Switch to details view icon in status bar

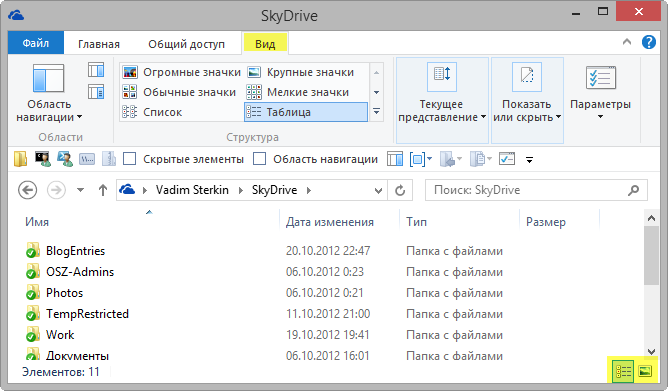623,371
